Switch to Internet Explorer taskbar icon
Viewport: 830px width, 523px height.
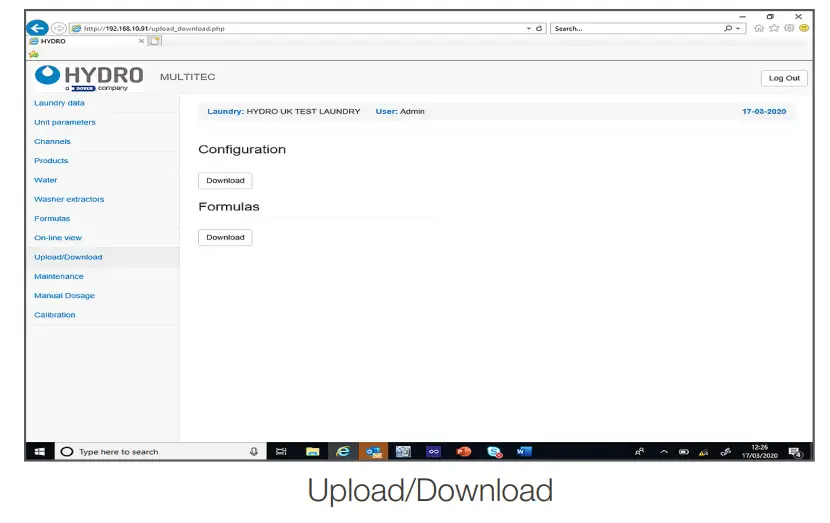pyautogui.click(x=343, y=452)
